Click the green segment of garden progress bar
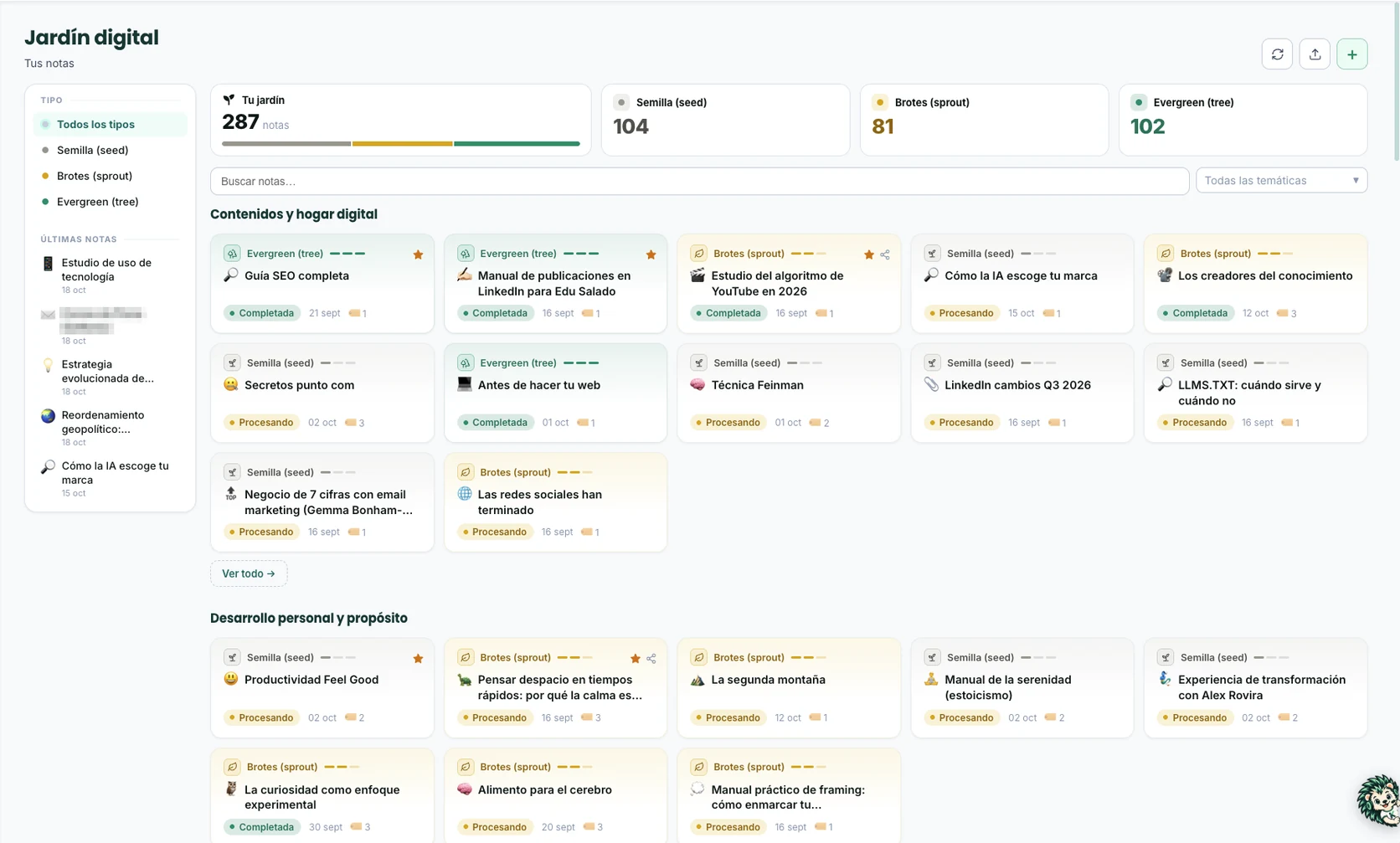This screenshot has width=1400, height=843. (517, 144)
